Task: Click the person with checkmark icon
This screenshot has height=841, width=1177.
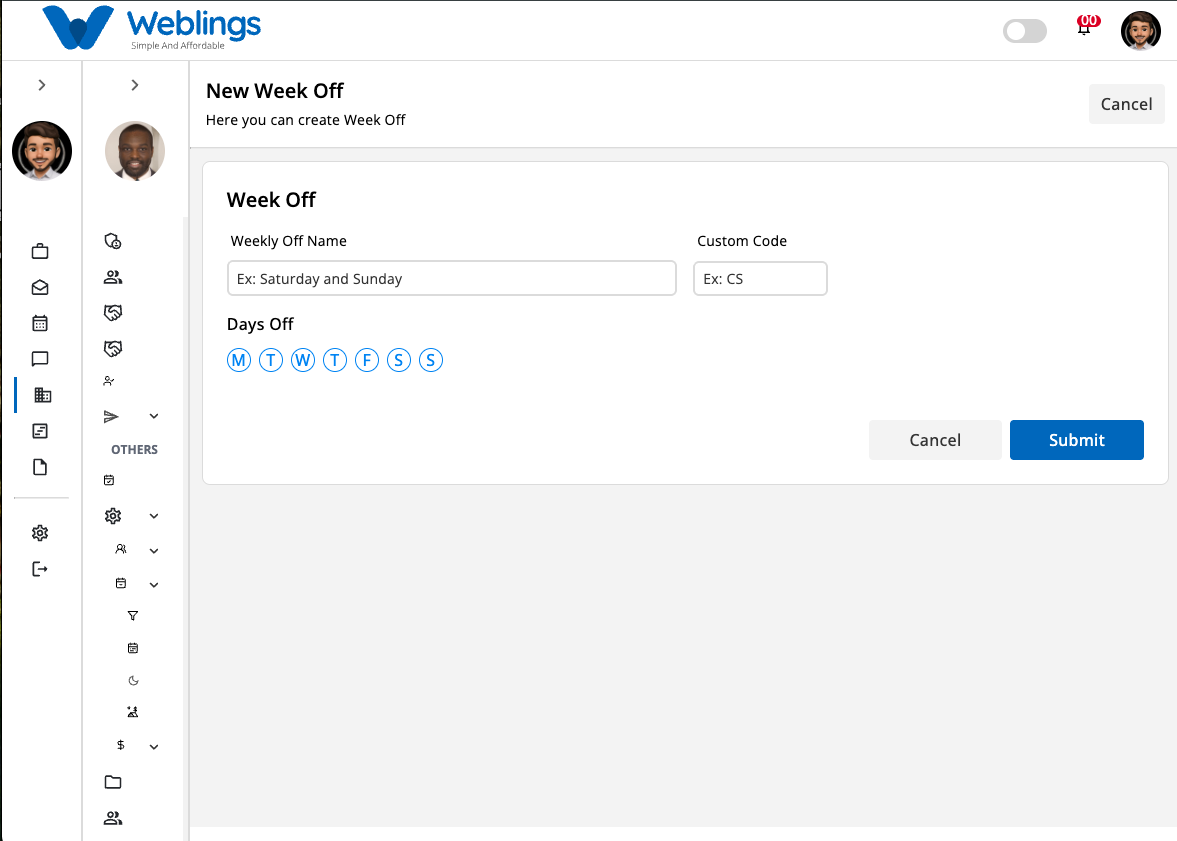Action: (x=109, y=381)
